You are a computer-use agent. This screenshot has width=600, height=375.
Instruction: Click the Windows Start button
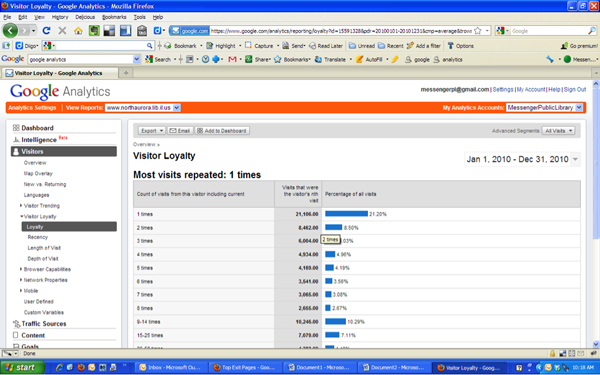[x=22, y=368]
